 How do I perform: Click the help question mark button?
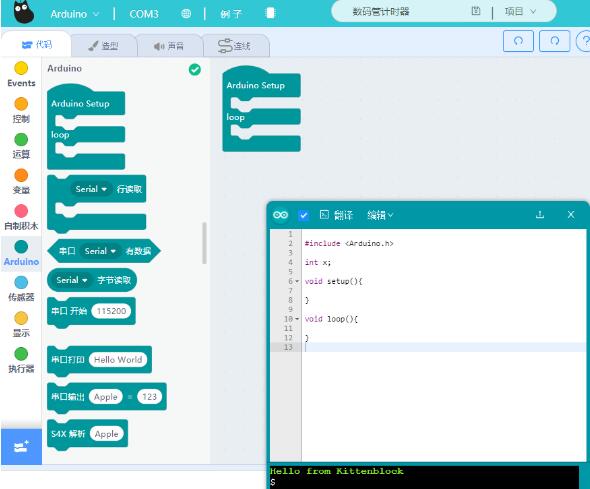click(584, 41)
